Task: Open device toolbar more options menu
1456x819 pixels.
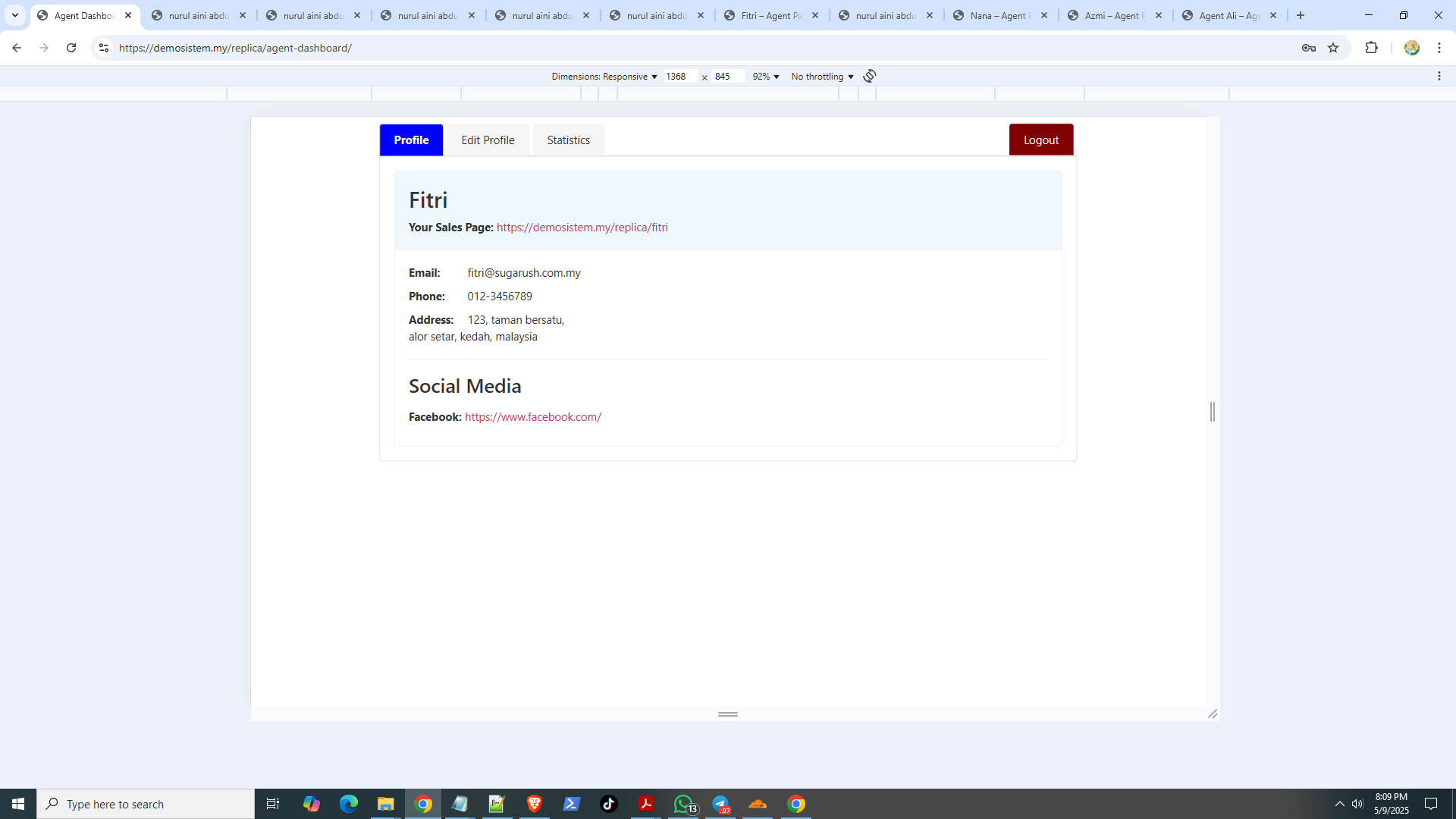Action: pos(1439,76)
